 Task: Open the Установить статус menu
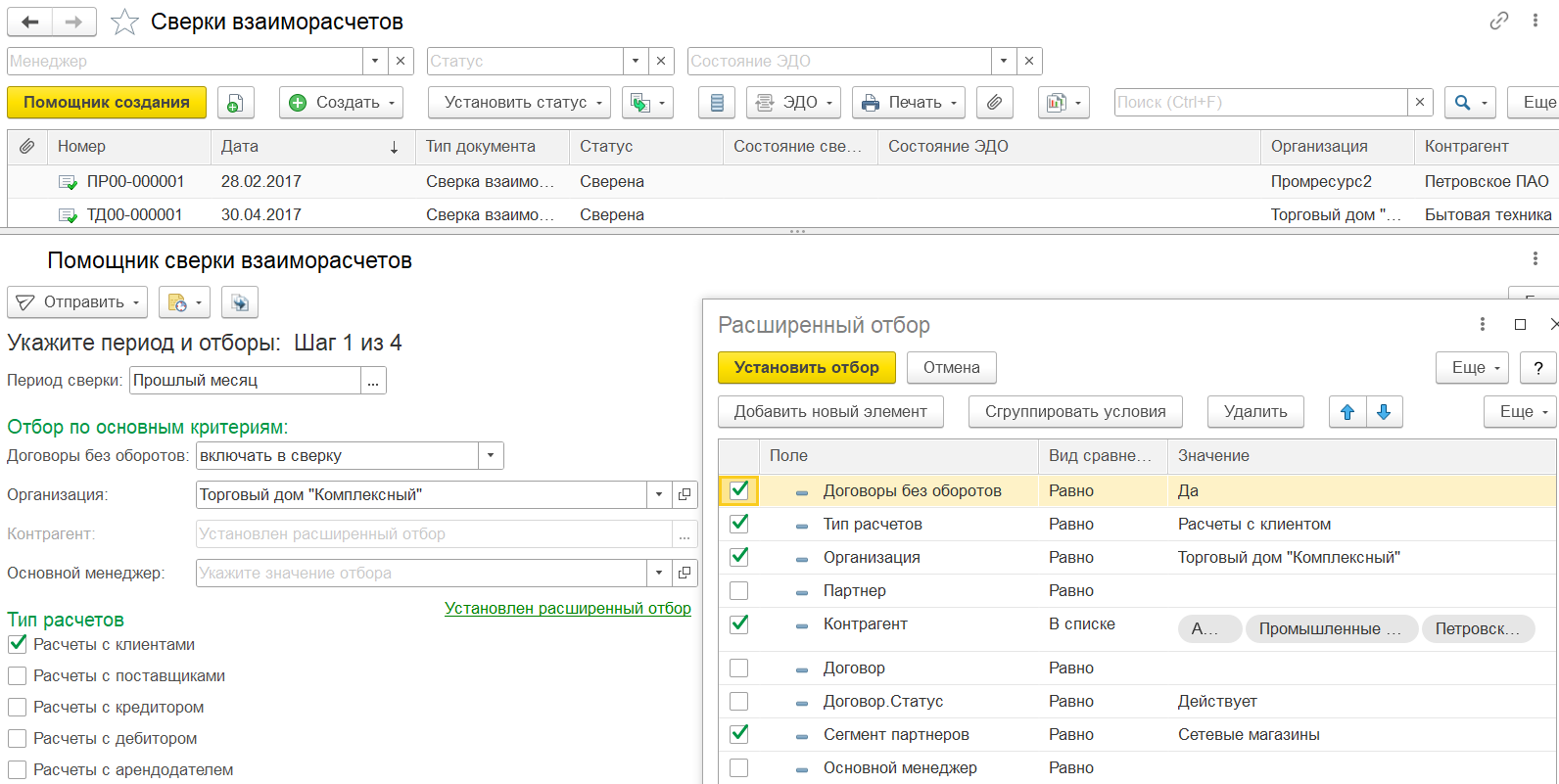[x=519, y=103]
